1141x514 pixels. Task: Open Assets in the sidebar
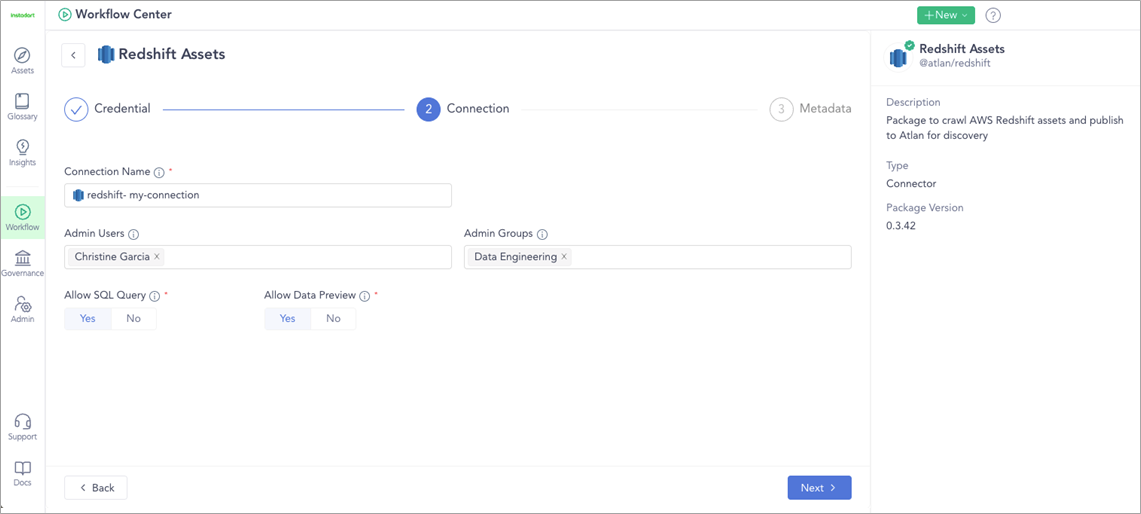click(23, 61)
